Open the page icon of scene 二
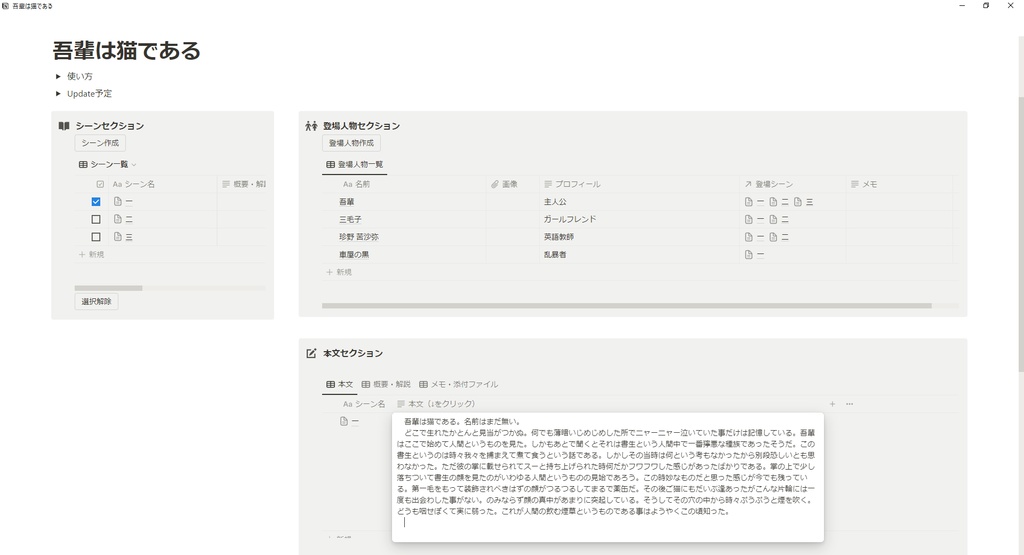Screen dimensions: 1024x555 [118, 219]
